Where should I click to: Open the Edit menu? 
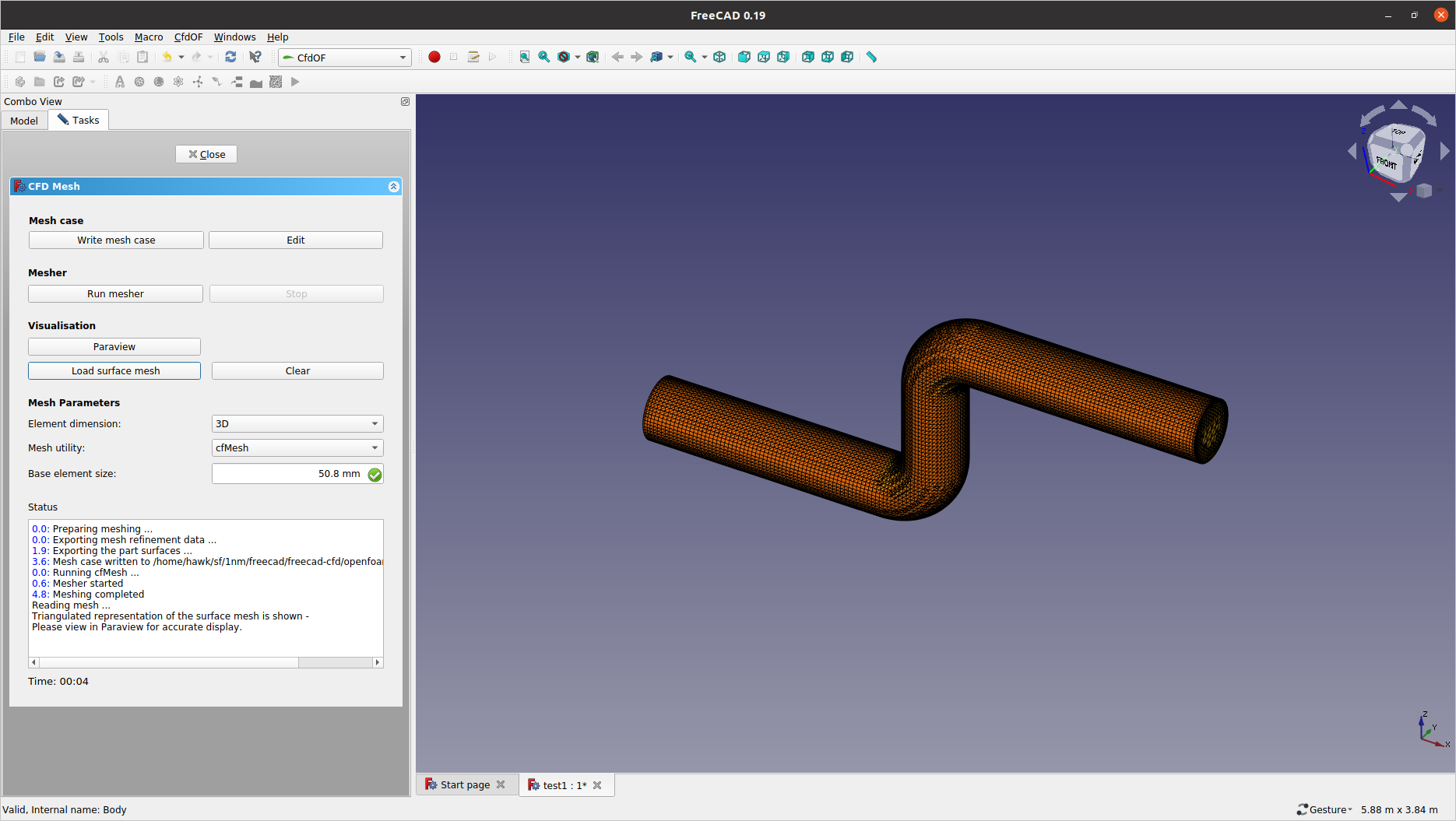pyautogui.click(x=44, y=37)
